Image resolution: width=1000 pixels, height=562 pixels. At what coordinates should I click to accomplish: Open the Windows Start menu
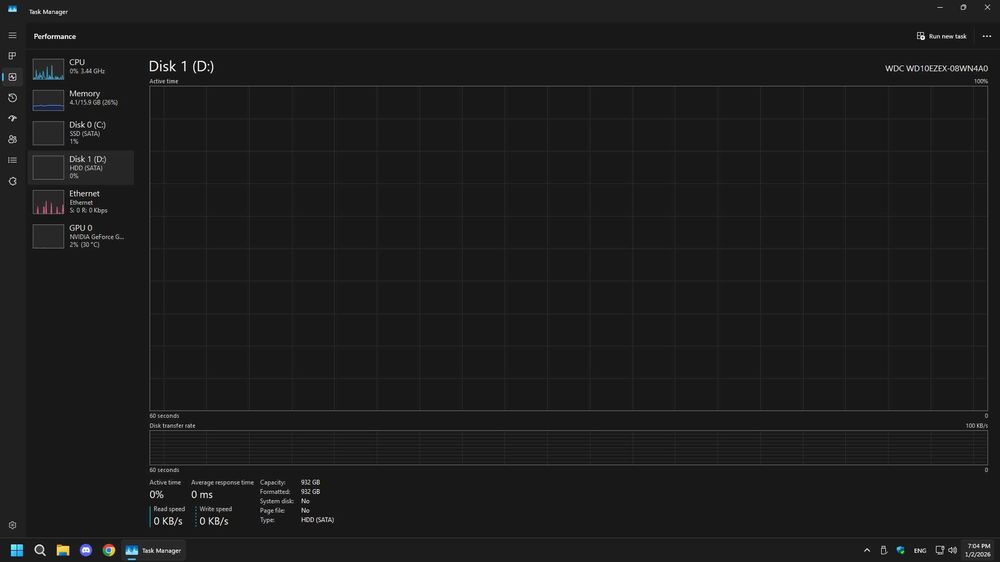click(x=17, y=550)
